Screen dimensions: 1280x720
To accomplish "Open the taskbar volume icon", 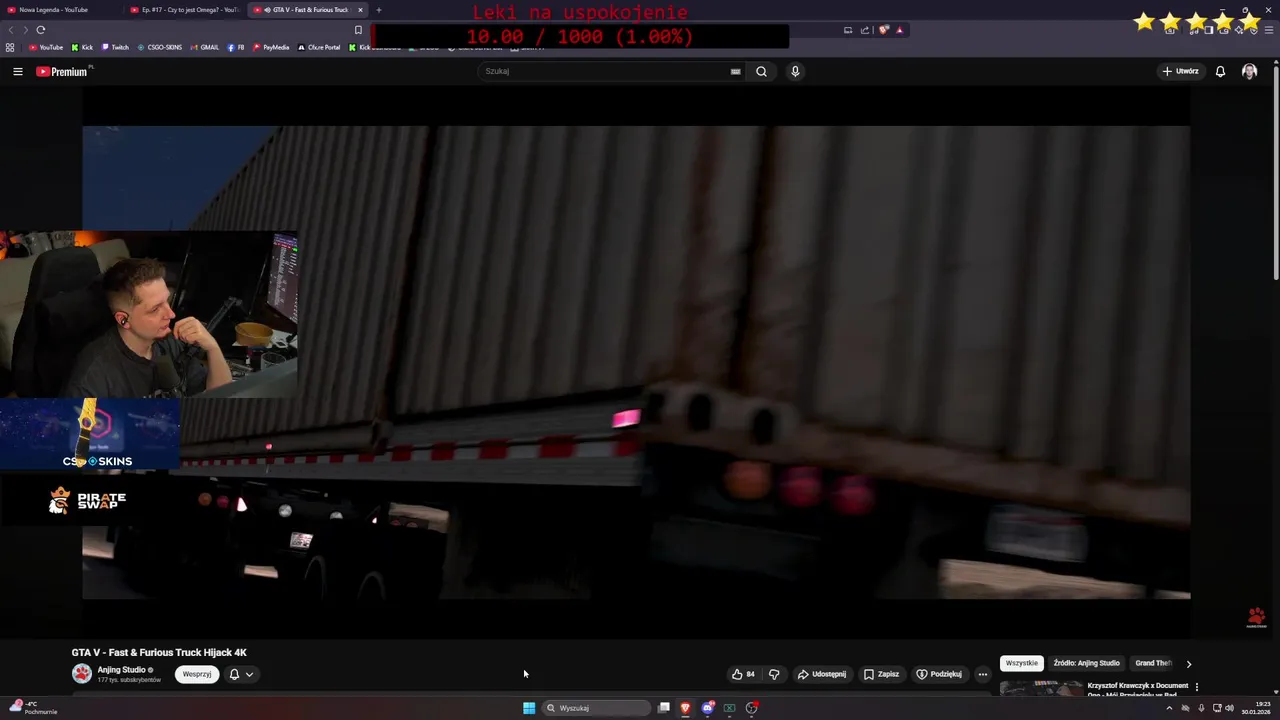I will (1229, 708).
